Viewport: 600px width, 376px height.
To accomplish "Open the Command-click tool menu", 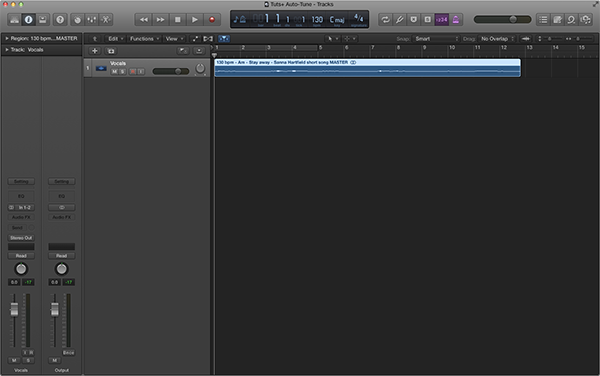I will 350,39.
